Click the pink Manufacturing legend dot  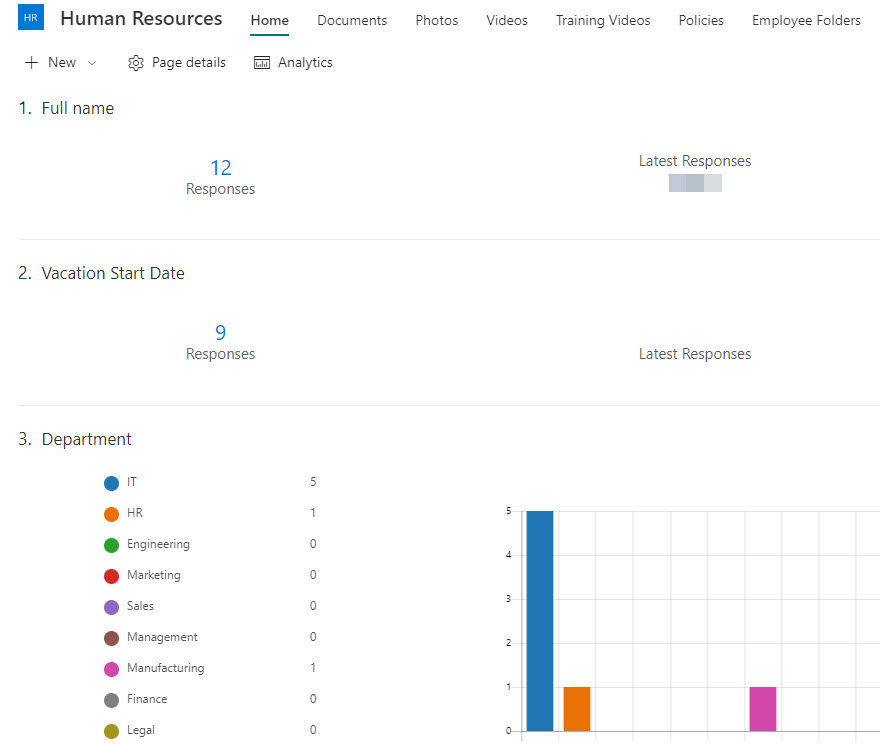[112, 668]
